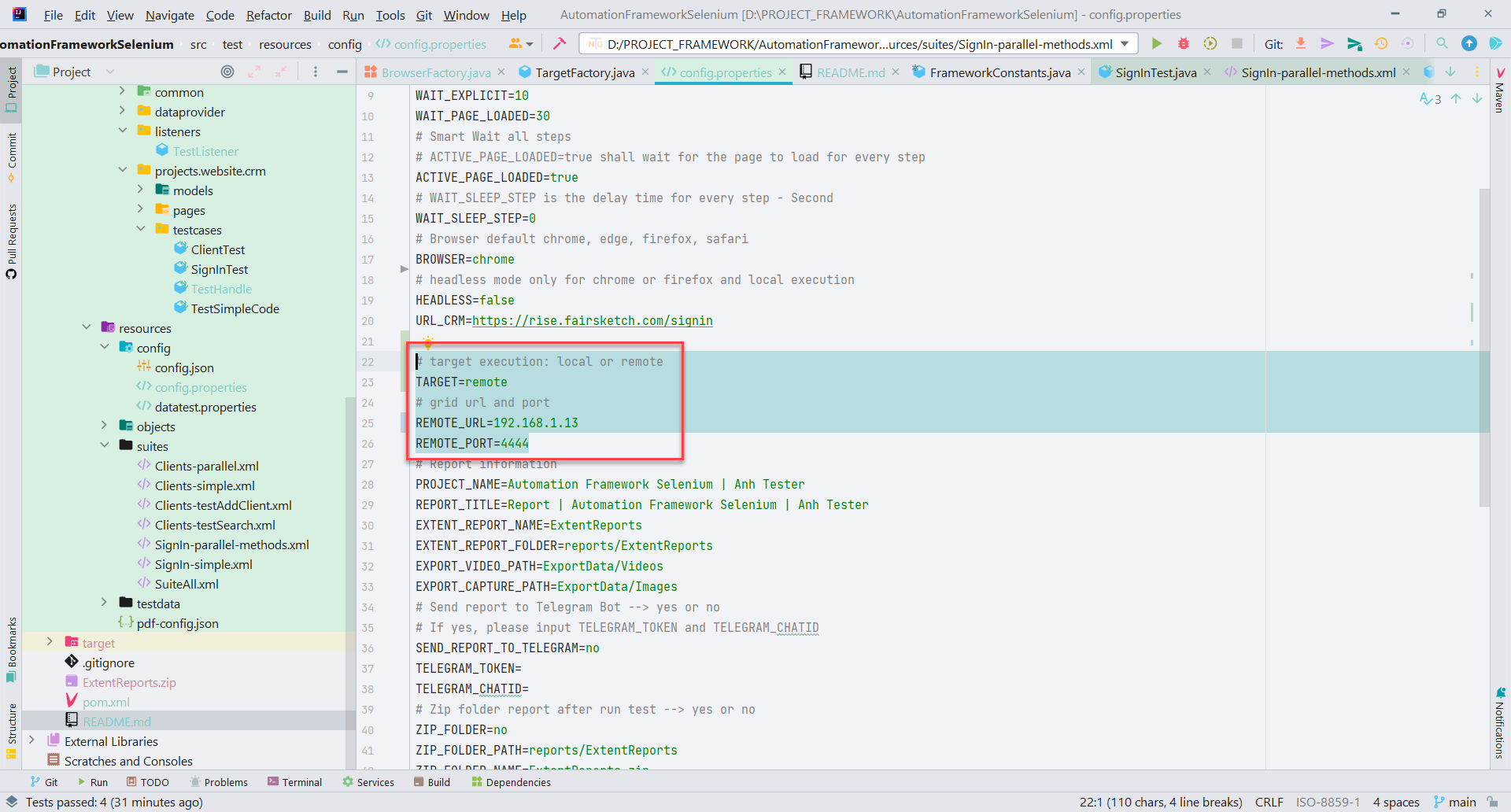1511x812 pixels.
Task: Select datatest.properties in project tree
Action: point(205,407)
